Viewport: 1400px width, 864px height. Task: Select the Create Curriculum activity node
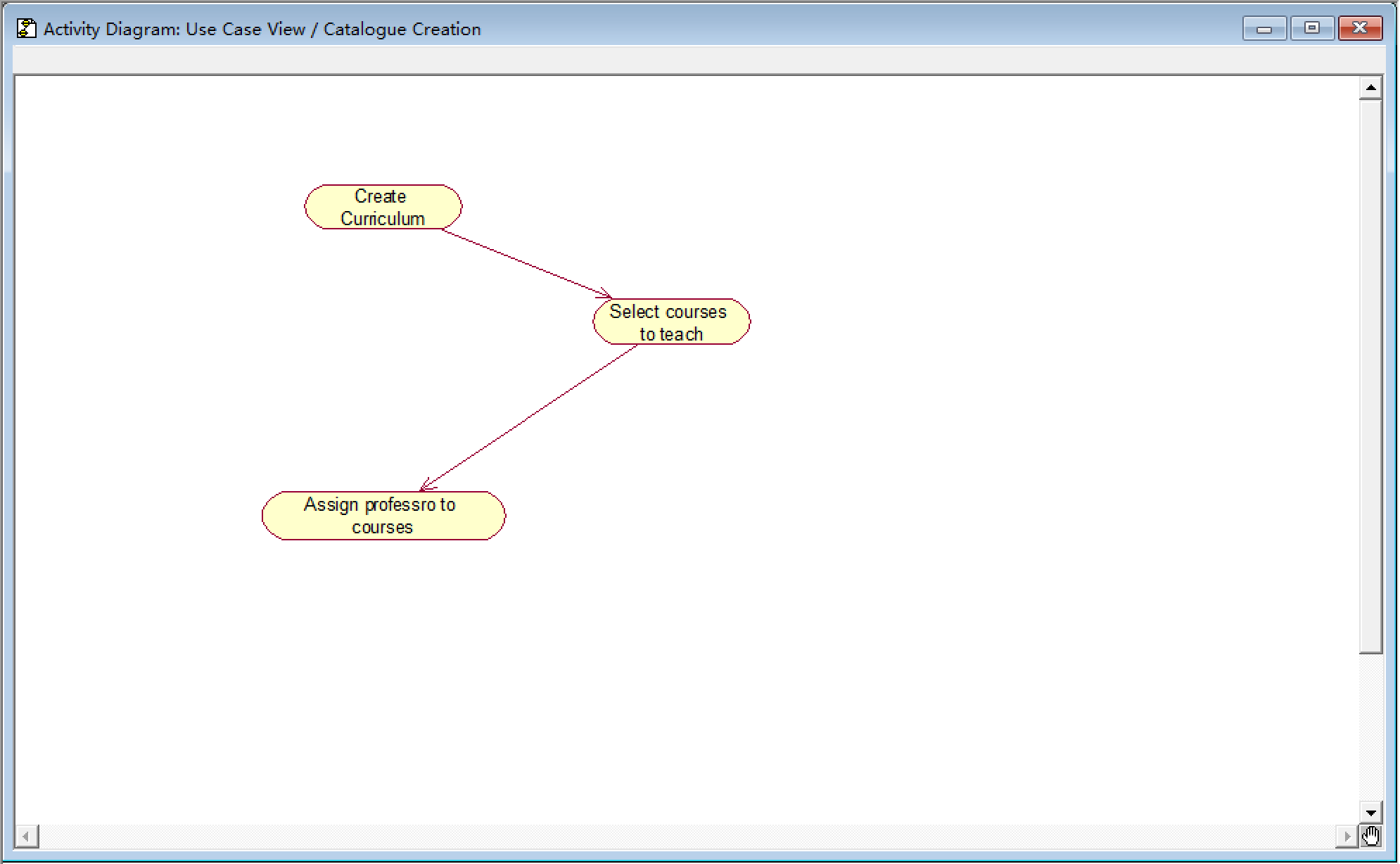(383, 207)
